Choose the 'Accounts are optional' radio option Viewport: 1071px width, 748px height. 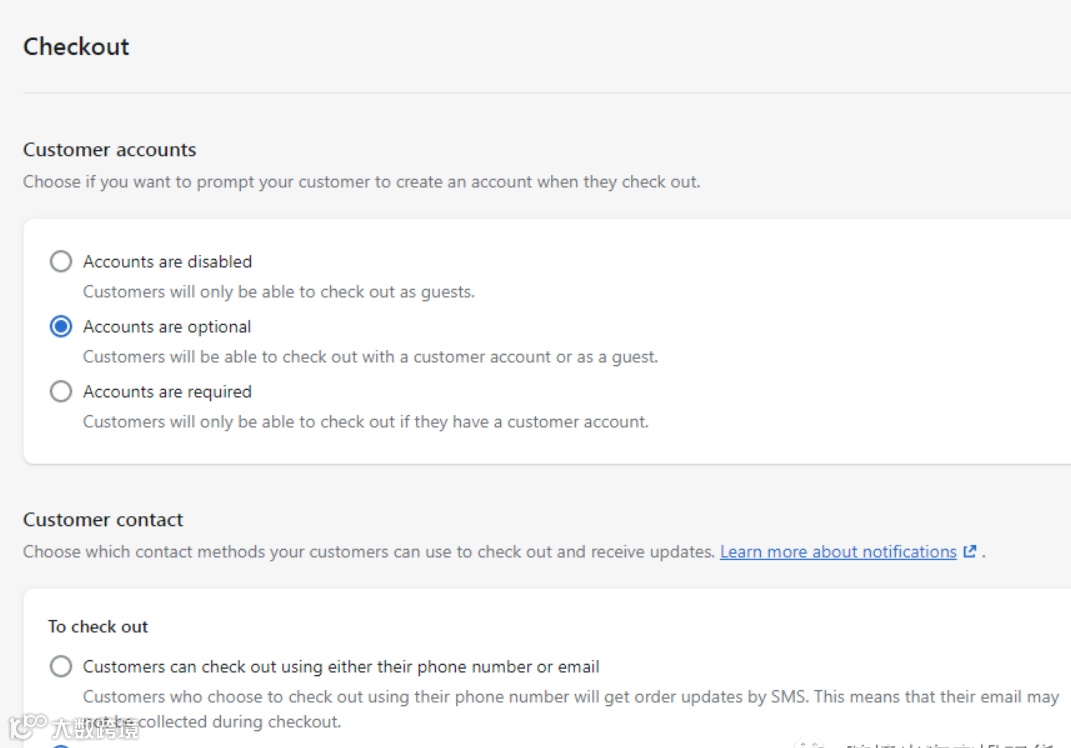click(x=61, y=327)
